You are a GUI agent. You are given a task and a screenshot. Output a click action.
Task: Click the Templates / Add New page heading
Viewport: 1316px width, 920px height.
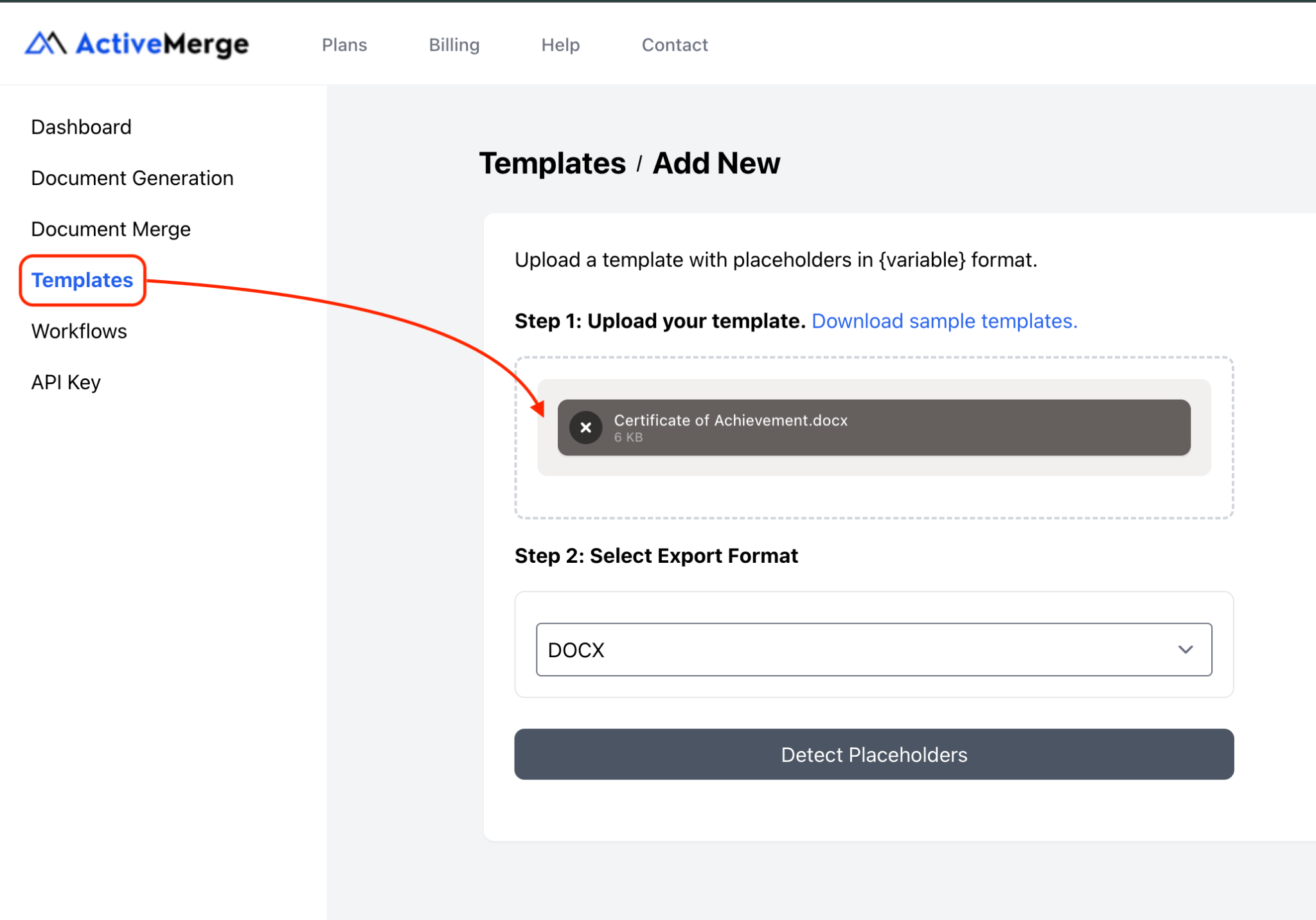[x=630, y=163]
